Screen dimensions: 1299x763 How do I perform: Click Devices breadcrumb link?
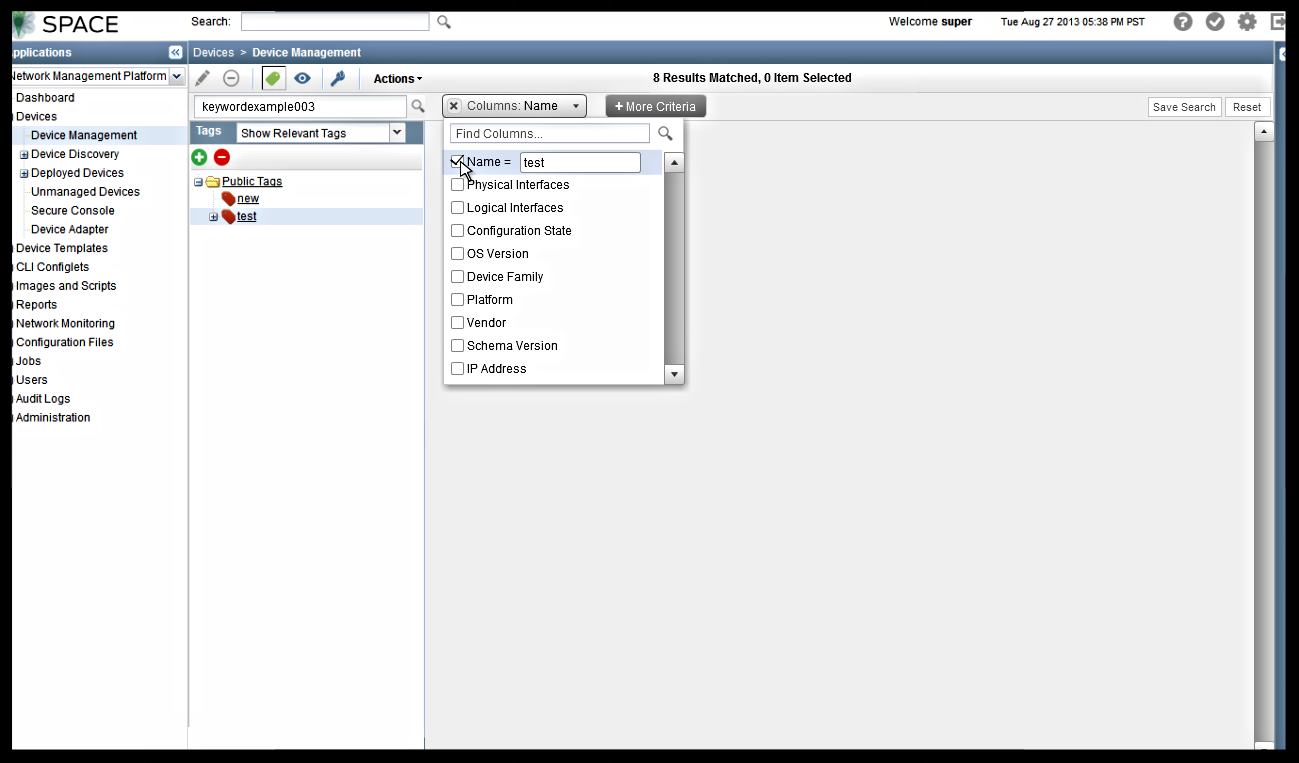coord(213,52)
